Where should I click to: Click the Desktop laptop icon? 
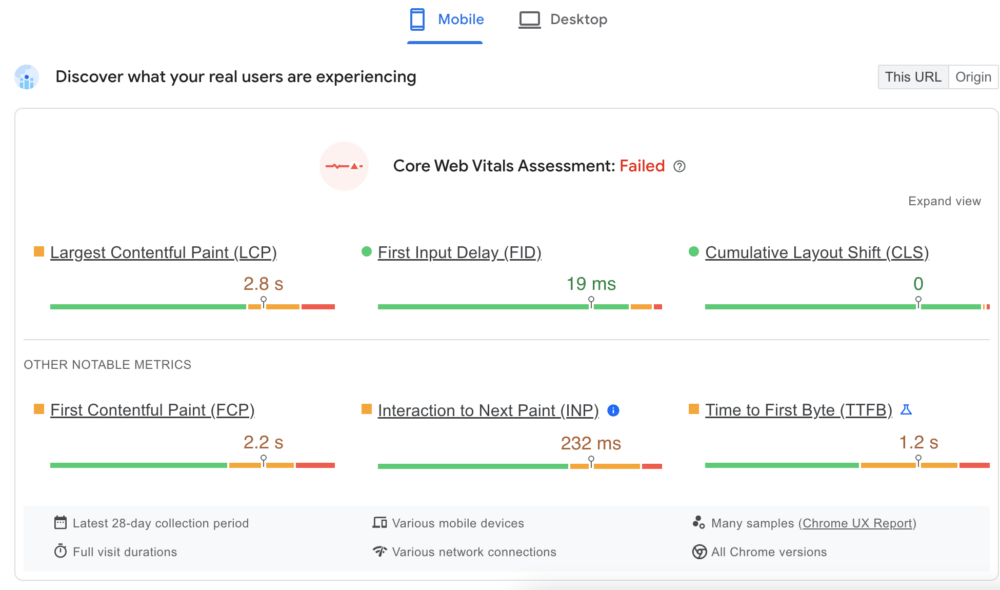coord(528,18)
